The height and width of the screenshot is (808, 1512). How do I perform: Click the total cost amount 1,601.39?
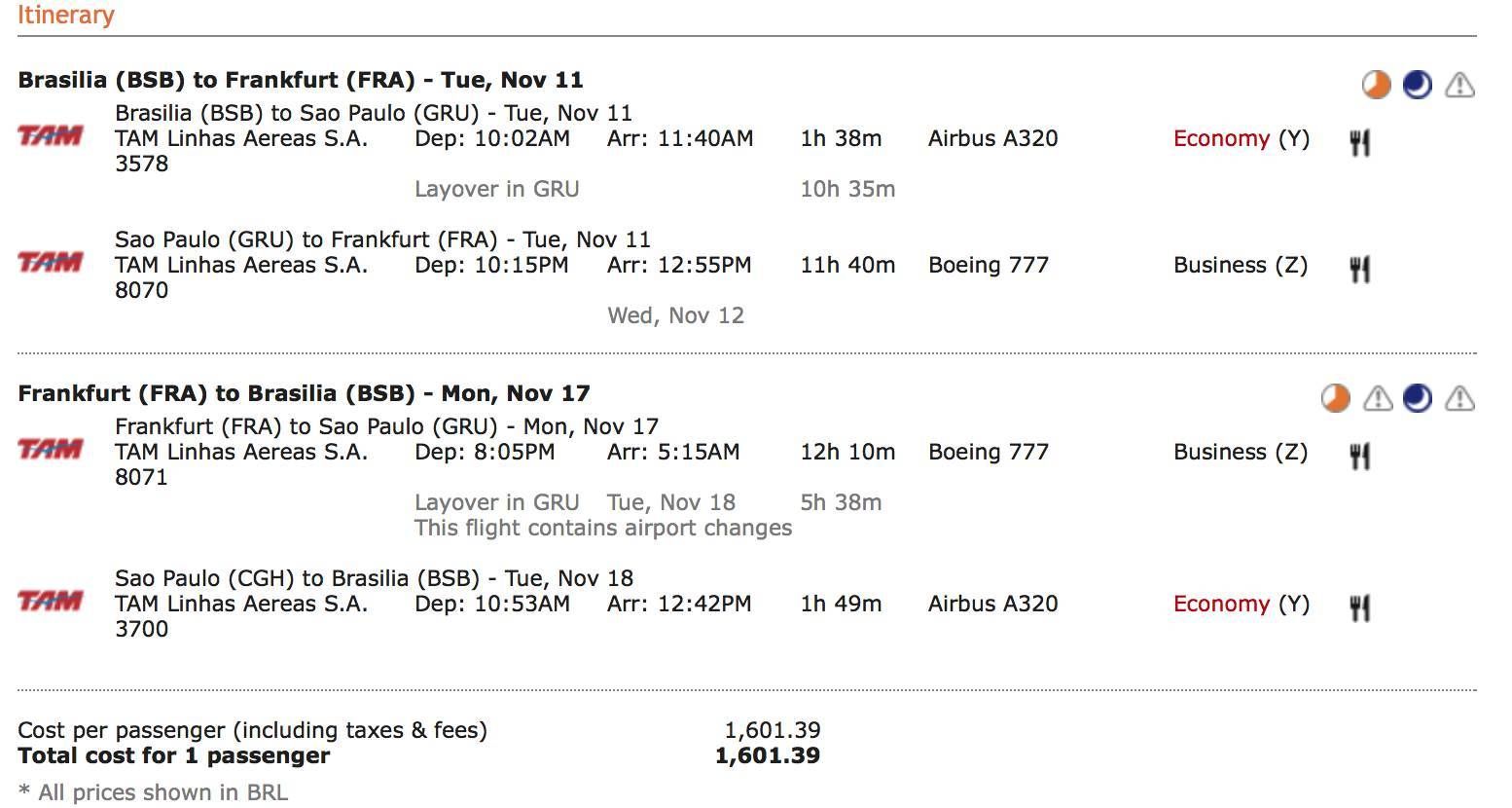point(768,755)
